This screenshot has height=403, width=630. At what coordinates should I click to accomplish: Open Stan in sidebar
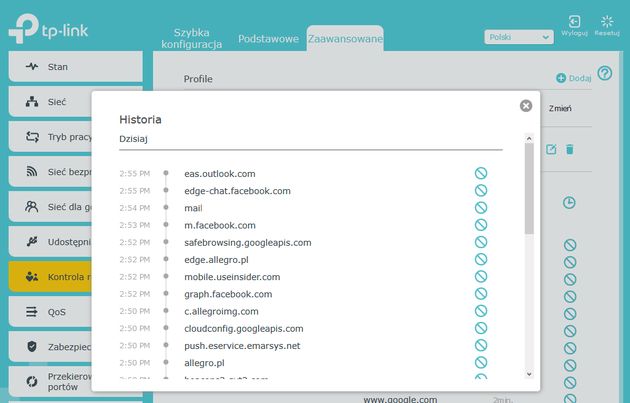point(76,67)
